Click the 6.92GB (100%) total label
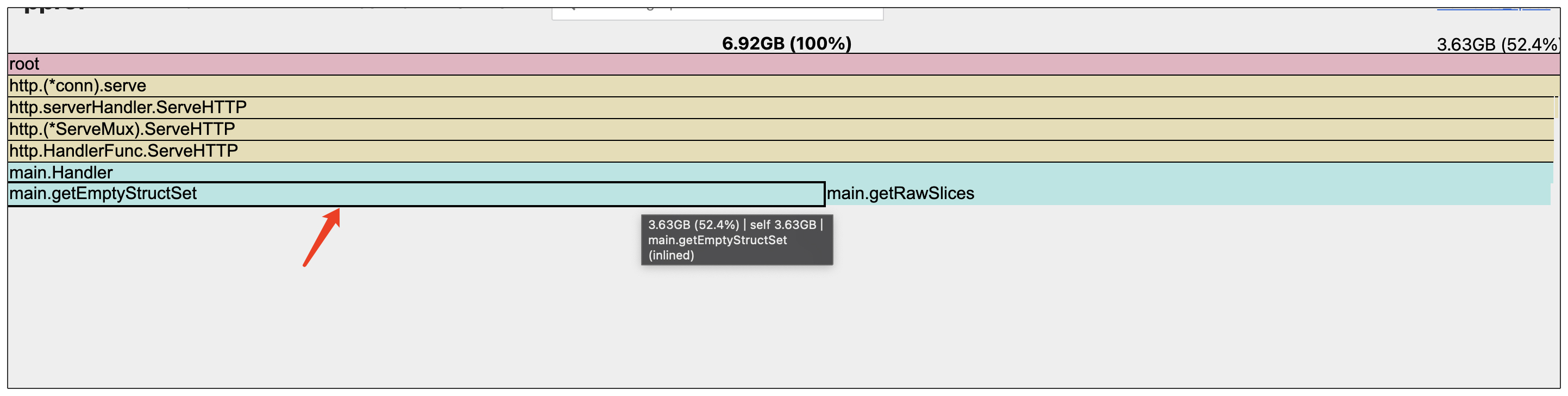Viewport: 1568px width, 396px height. pyautogui.click(x=786, y=44)
